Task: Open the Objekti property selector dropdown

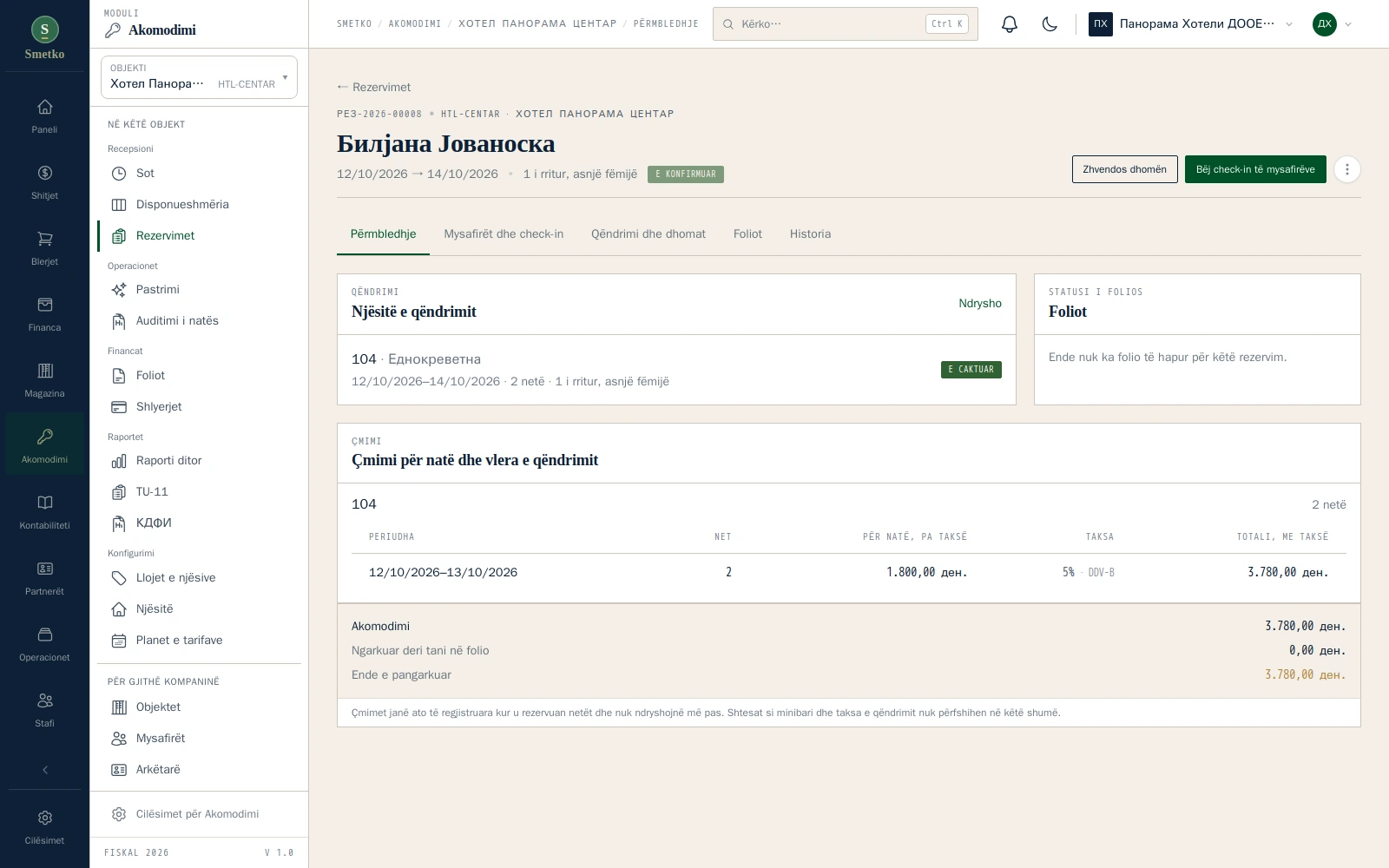Action: (x=199, y=77)
